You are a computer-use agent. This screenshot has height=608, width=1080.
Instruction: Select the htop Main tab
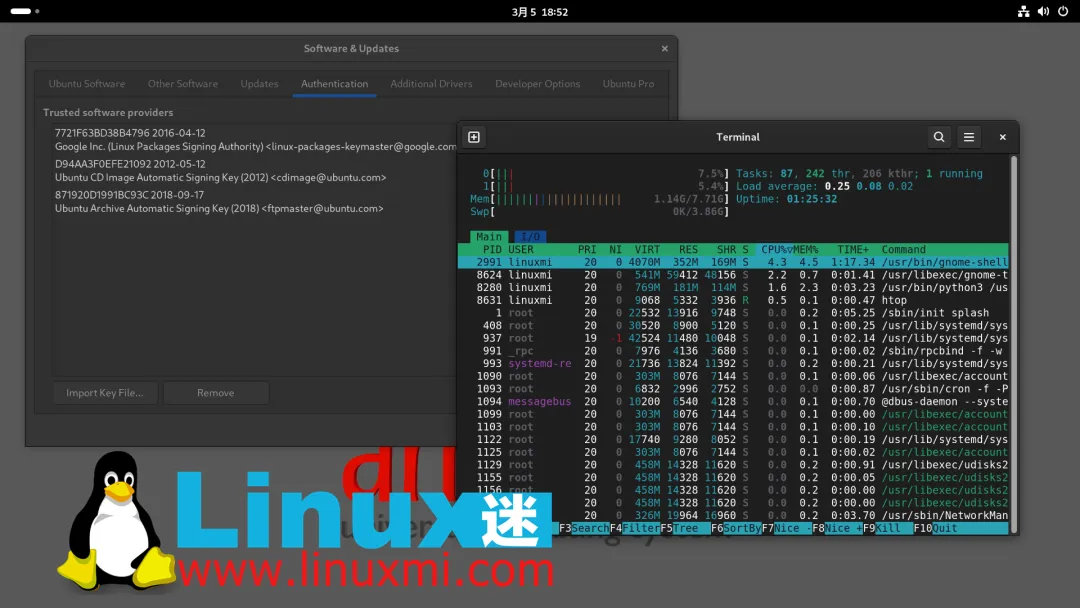(489, 237)
